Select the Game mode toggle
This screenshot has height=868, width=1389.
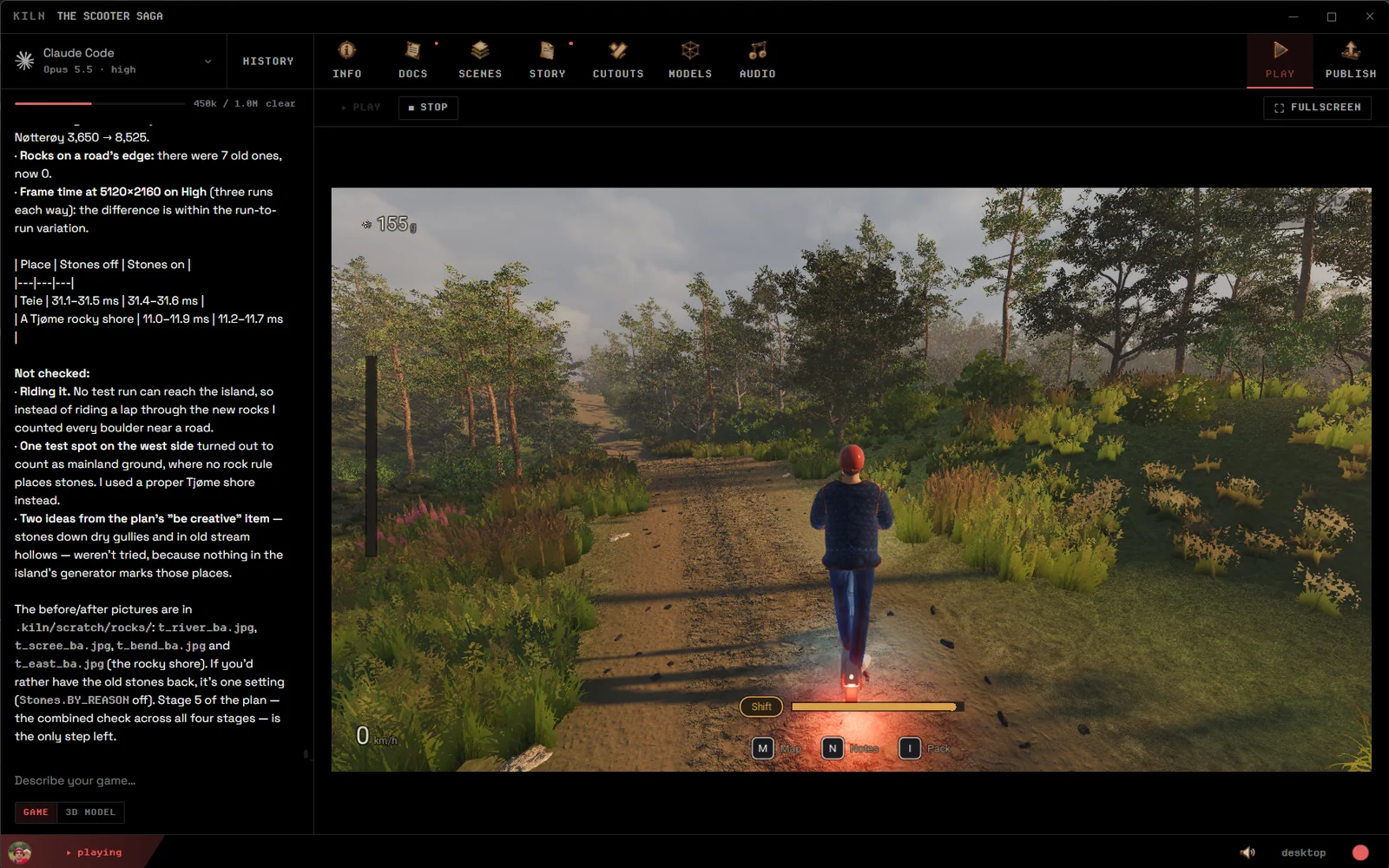tap(36, 812)
